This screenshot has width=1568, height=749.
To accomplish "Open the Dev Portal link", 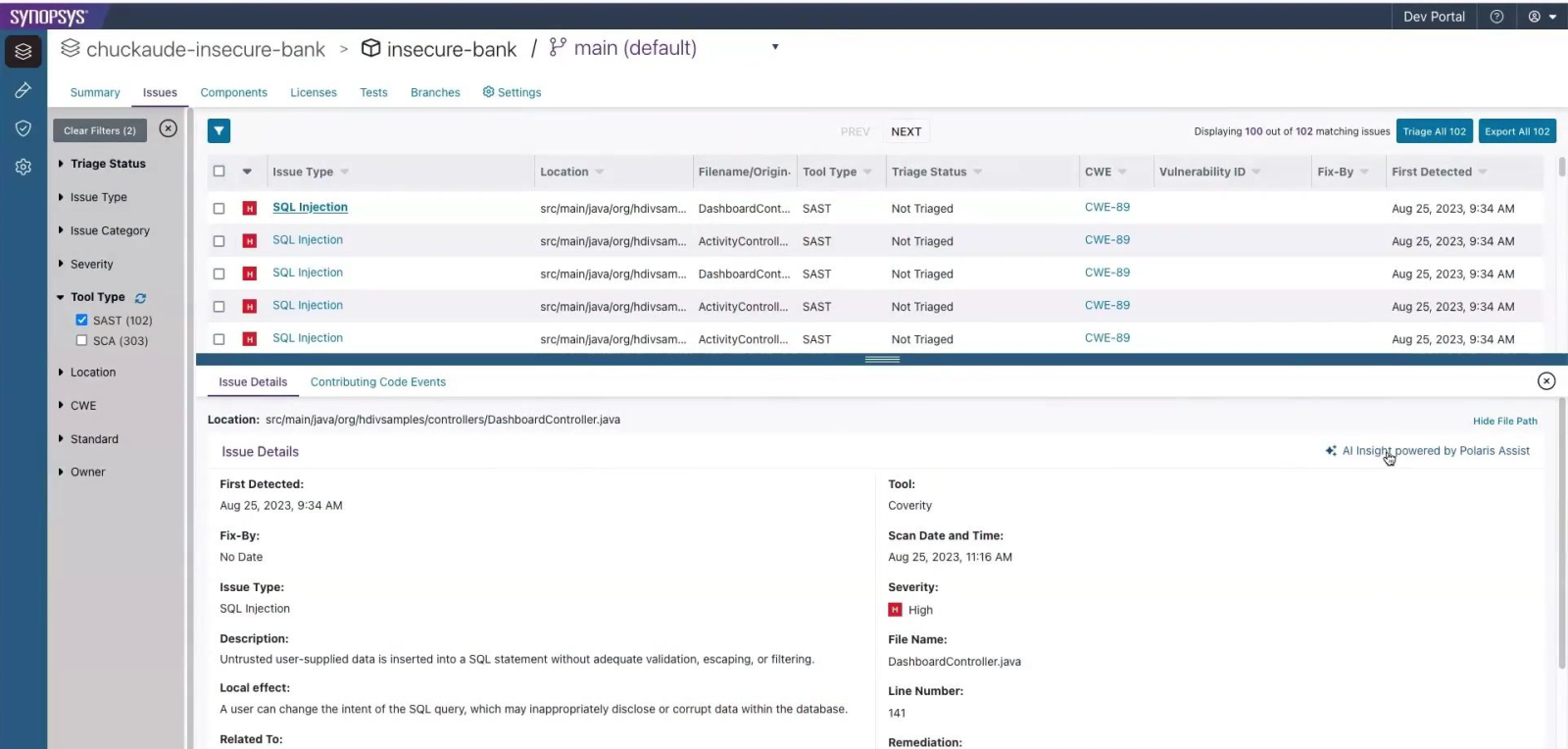I will tap(1434, 17).
